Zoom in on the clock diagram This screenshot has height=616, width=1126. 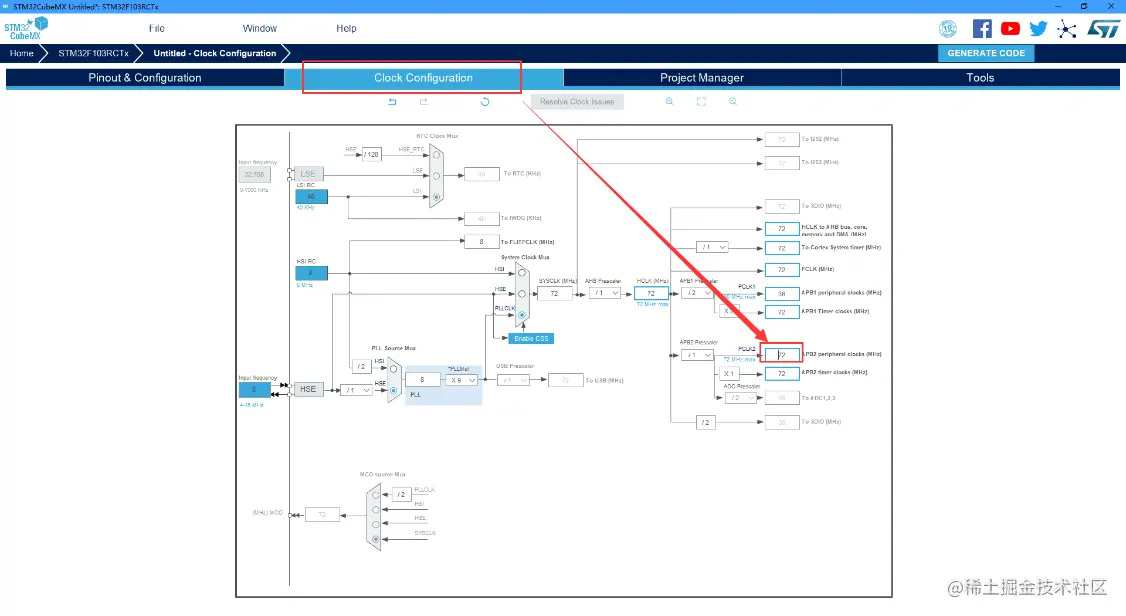click(669, 101)
